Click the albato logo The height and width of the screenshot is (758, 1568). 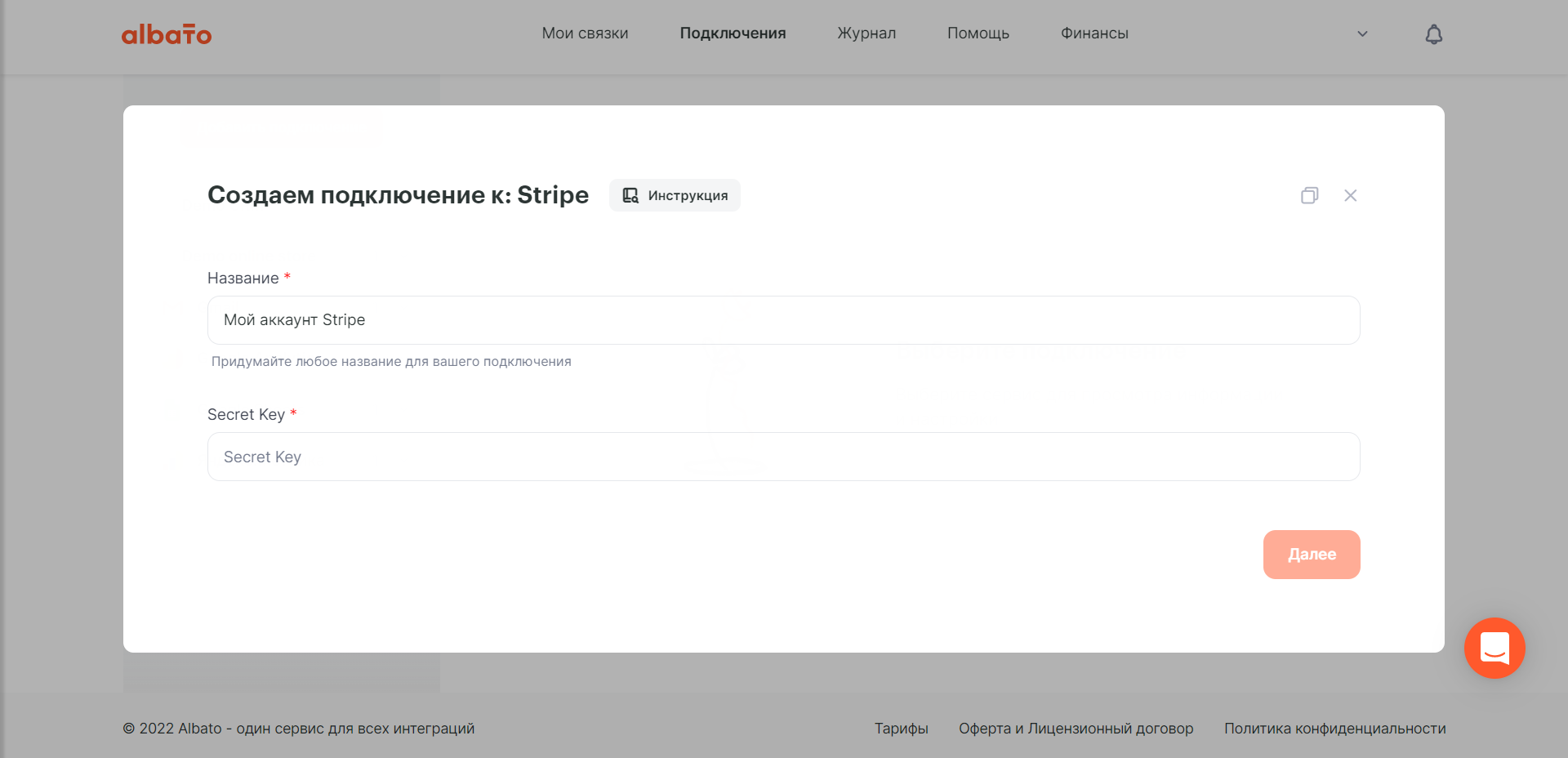click(x=167, y=34)
